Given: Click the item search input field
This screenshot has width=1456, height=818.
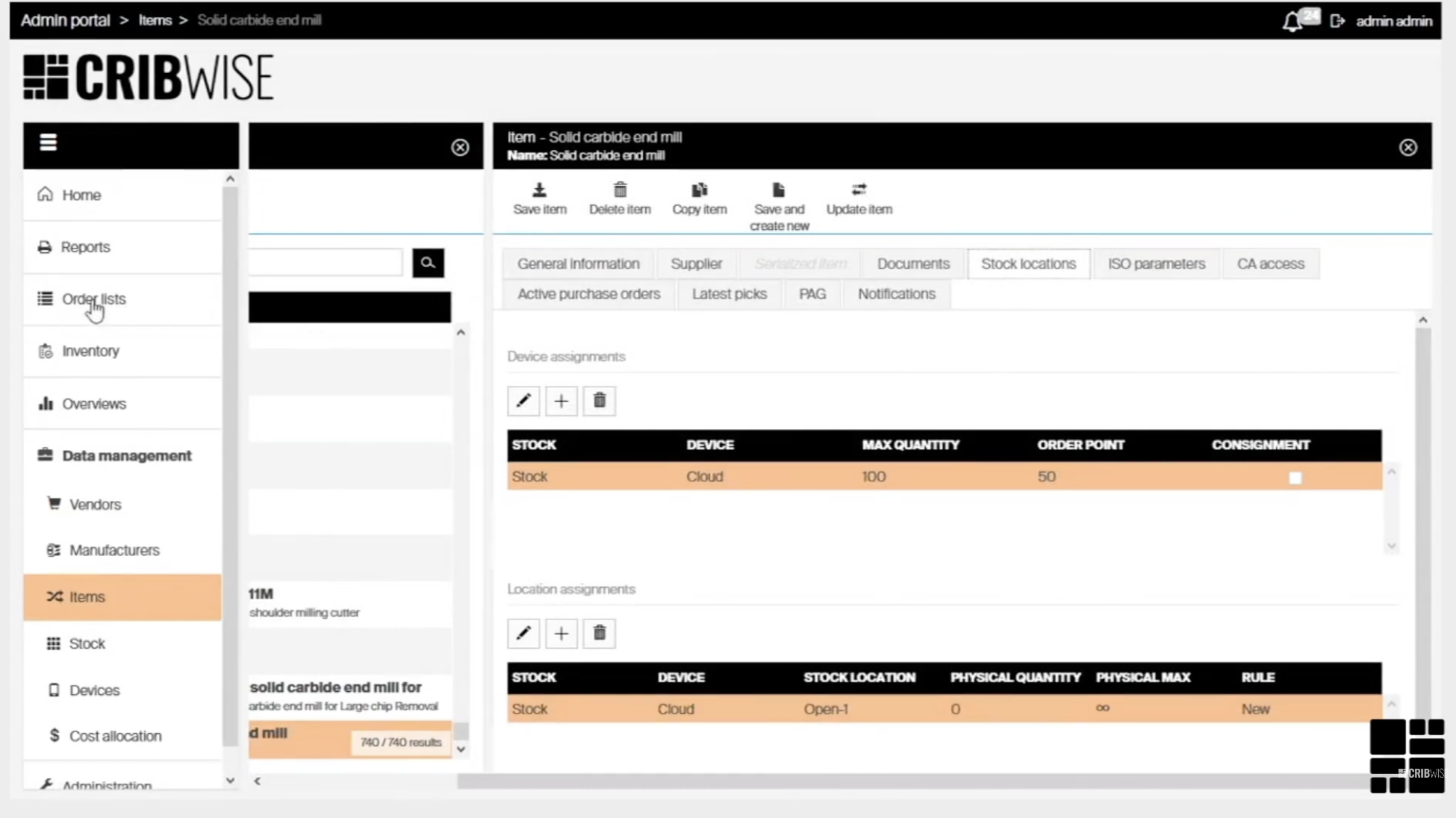Looking at the screenshot, I should (326, 263).
